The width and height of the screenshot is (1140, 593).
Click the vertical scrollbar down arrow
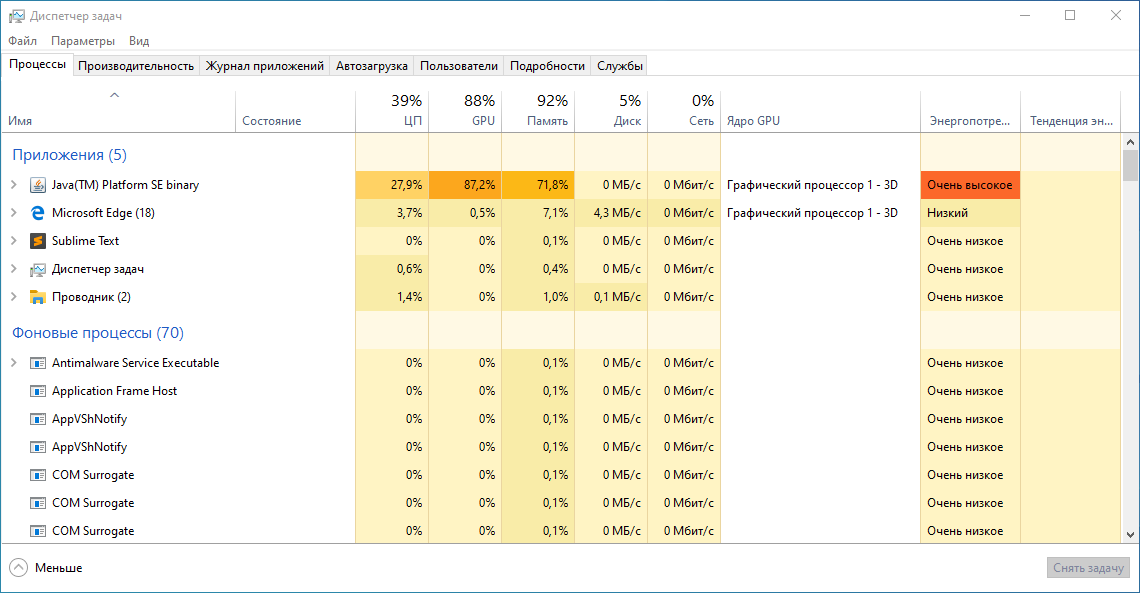(x=1130, y=535)
